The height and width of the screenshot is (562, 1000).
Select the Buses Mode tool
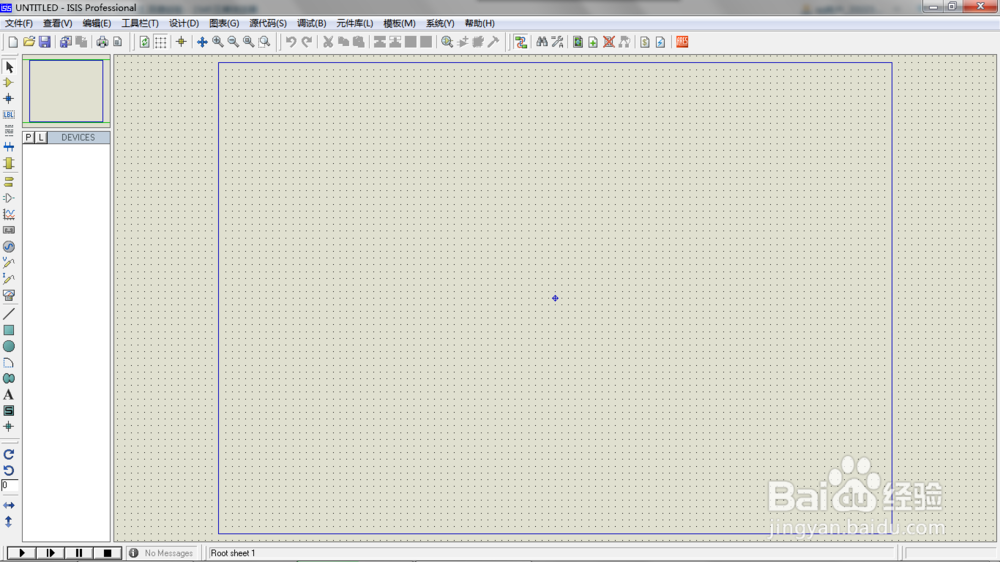pos(9,147)
